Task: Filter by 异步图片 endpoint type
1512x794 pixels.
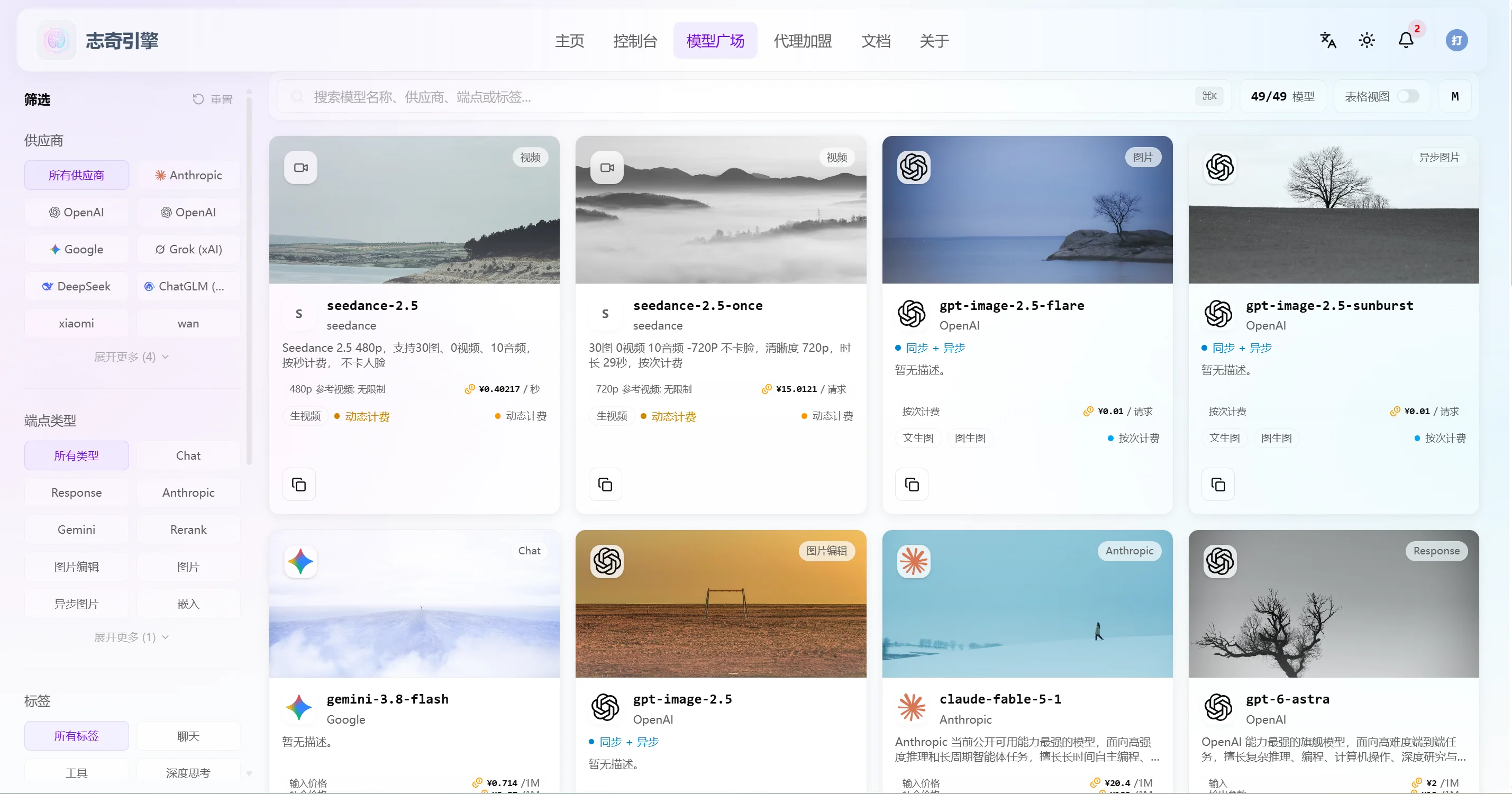Action: [76, 603]
